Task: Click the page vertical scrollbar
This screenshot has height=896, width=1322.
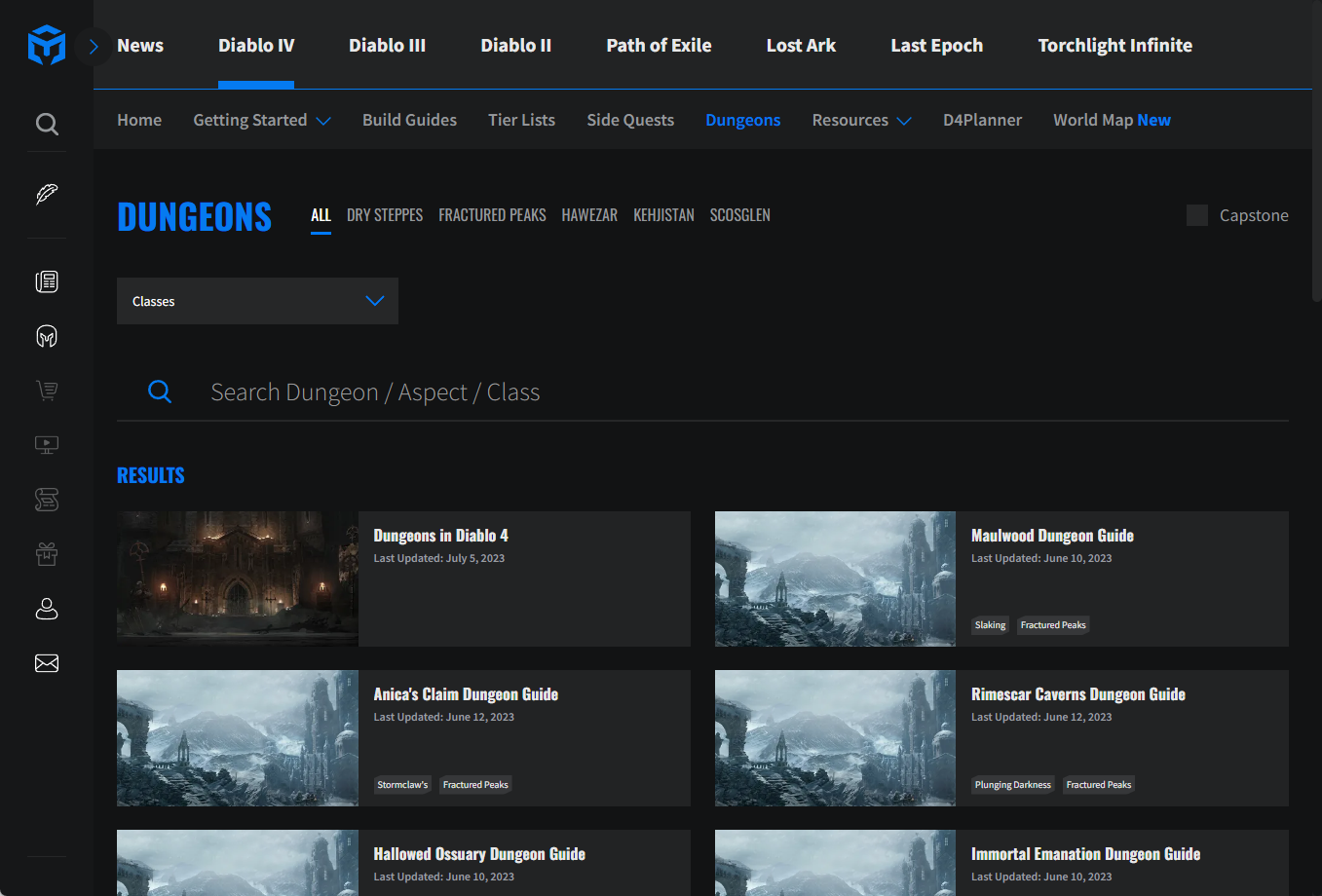Action: click(1317, 151)
